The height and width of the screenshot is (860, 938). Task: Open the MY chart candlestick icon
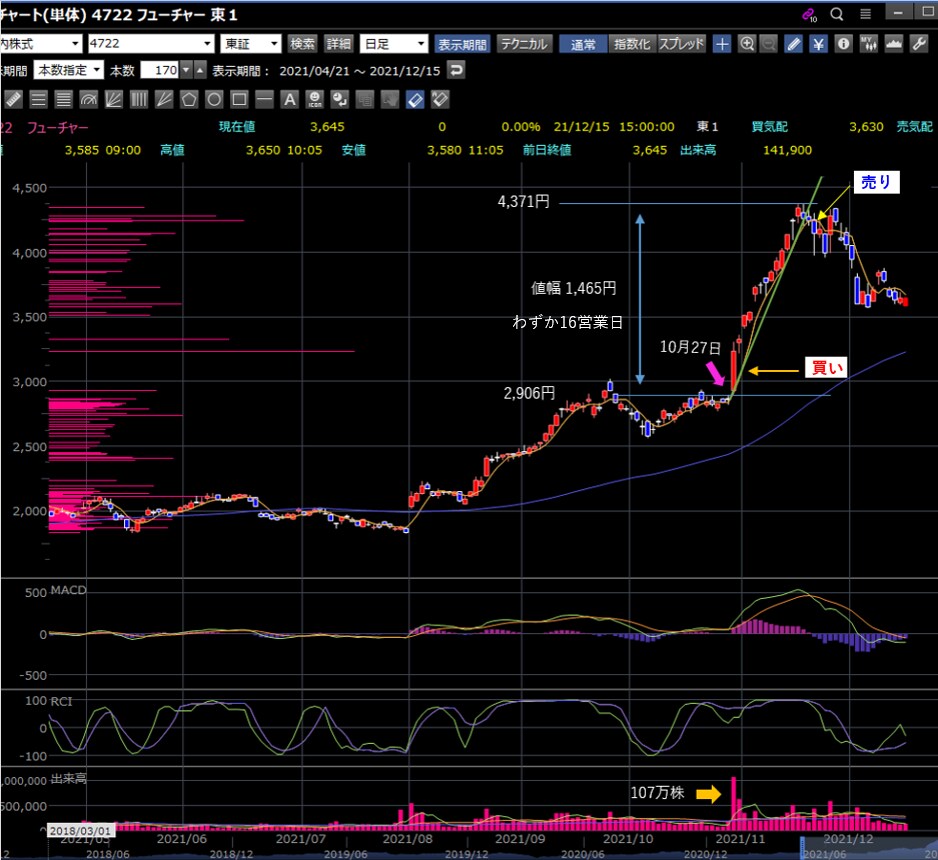pos(869,44)
